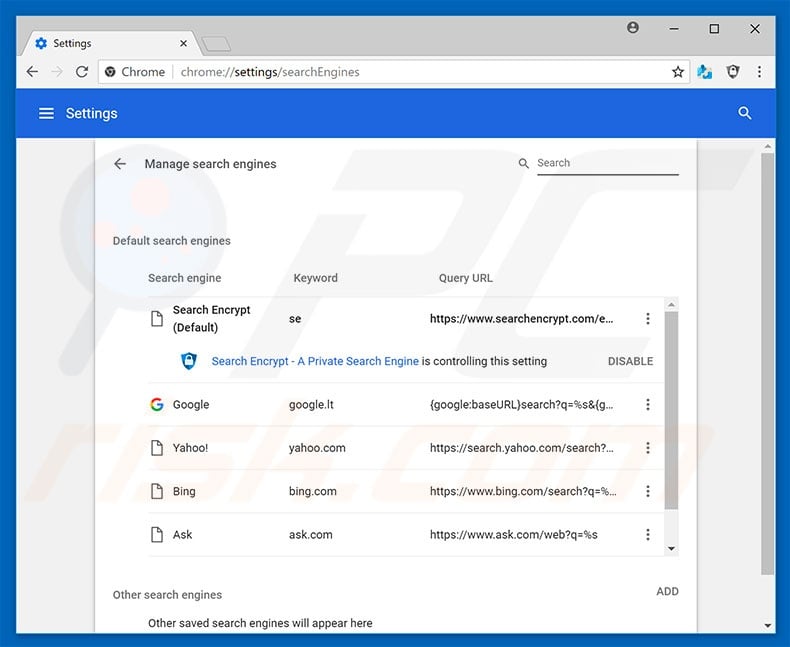This screenshot has height=647, width=790.
Task: Click ADD for other search engines
Action: click(667, 592)
